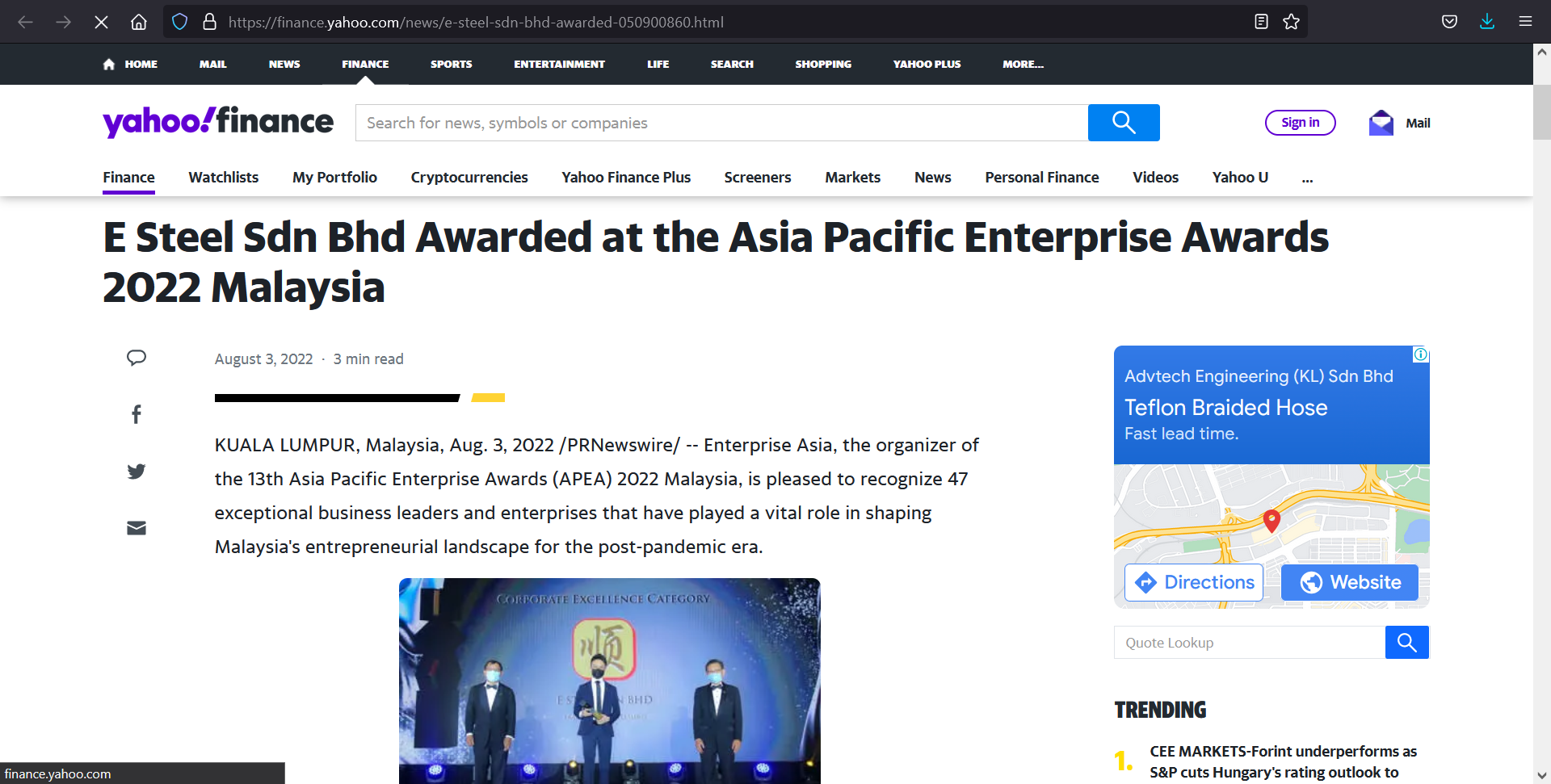
Task: Focus the news and symbols search field
Action: 721,123
